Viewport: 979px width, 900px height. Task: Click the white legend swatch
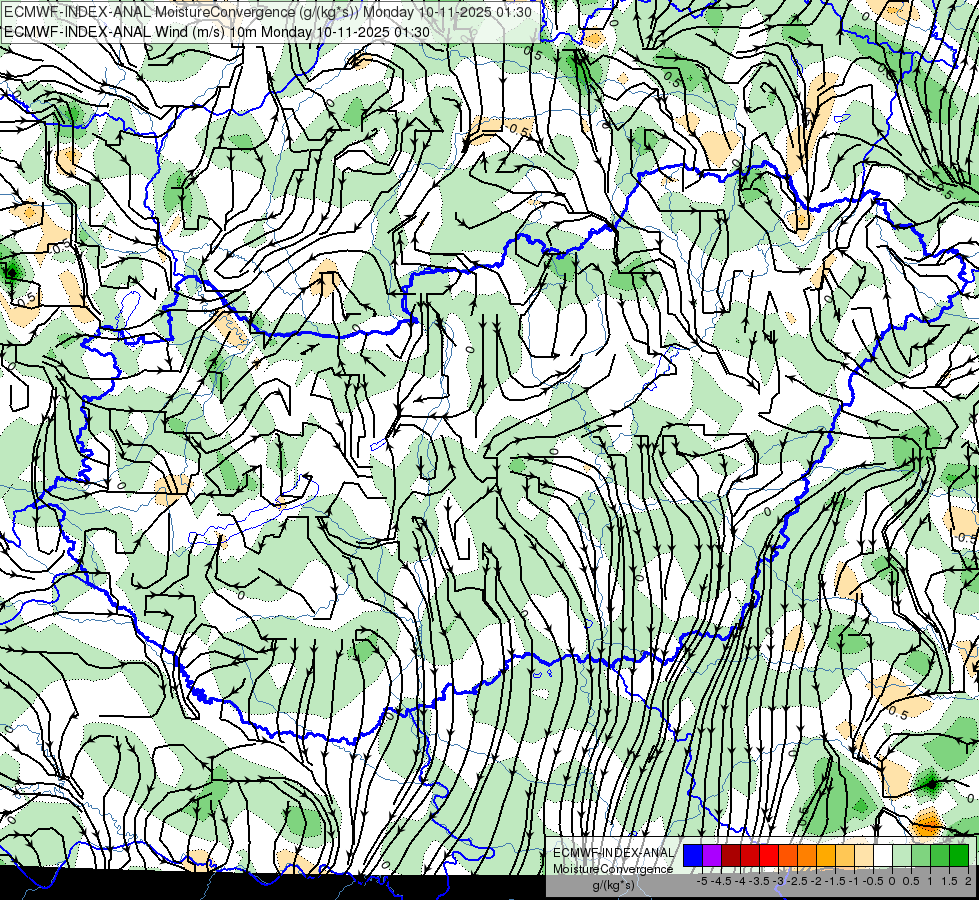883,855
